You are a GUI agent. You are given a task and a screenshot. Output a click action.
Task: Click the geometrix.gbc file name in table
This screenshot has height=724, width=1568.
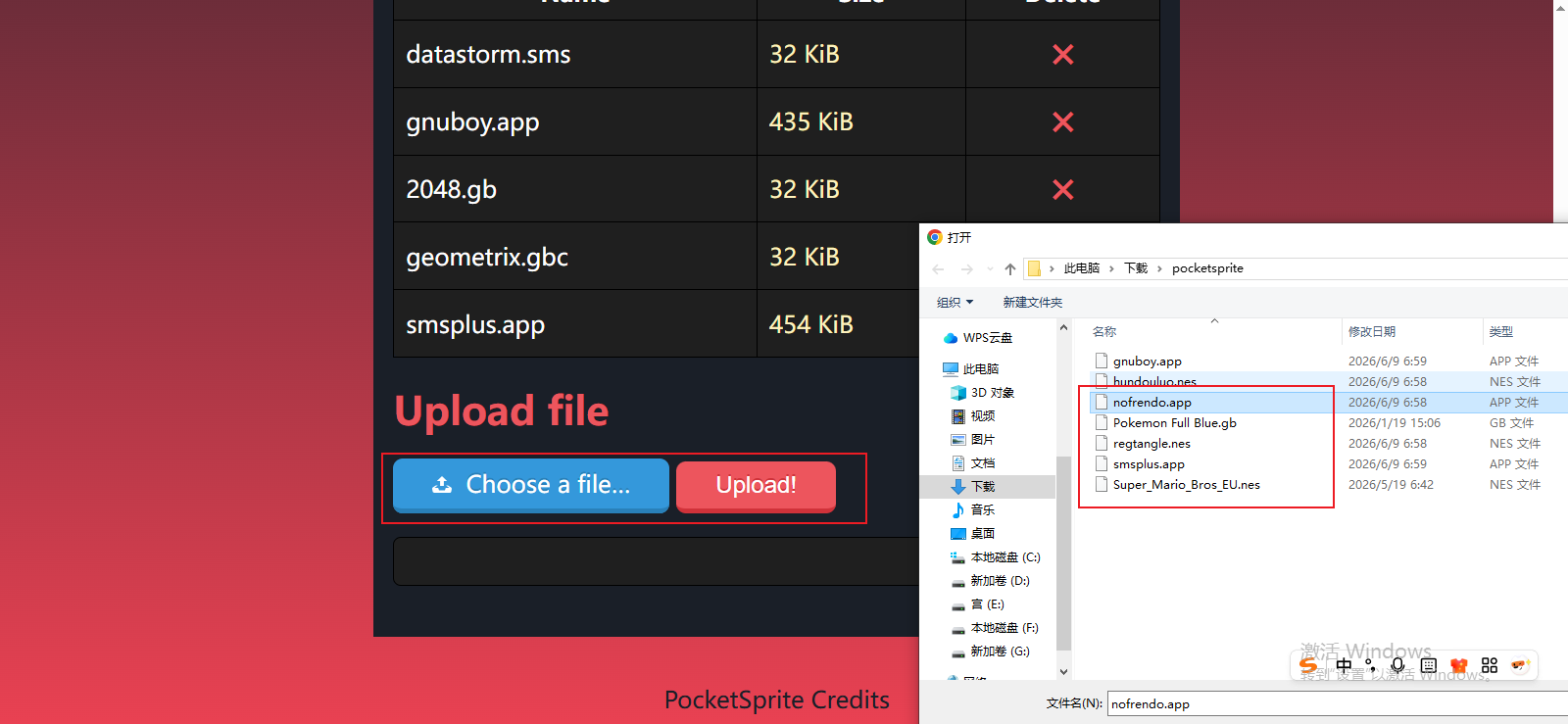tap(487, 258)
